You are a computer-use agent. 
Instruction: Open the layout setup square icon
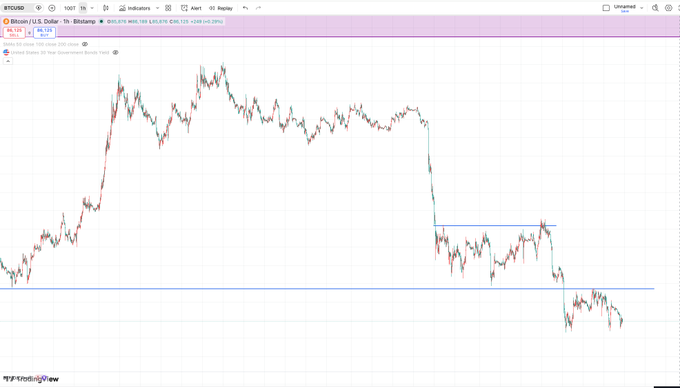coord(606,8)
